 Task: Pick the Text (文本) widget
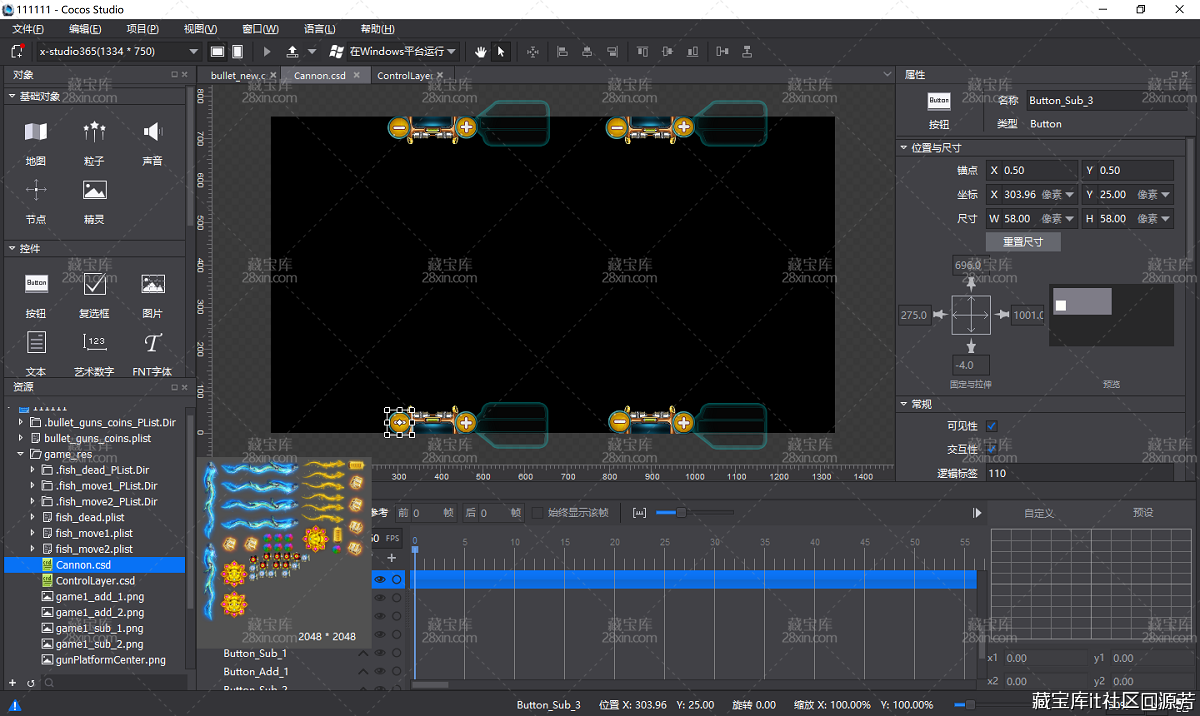coord(36,354)
